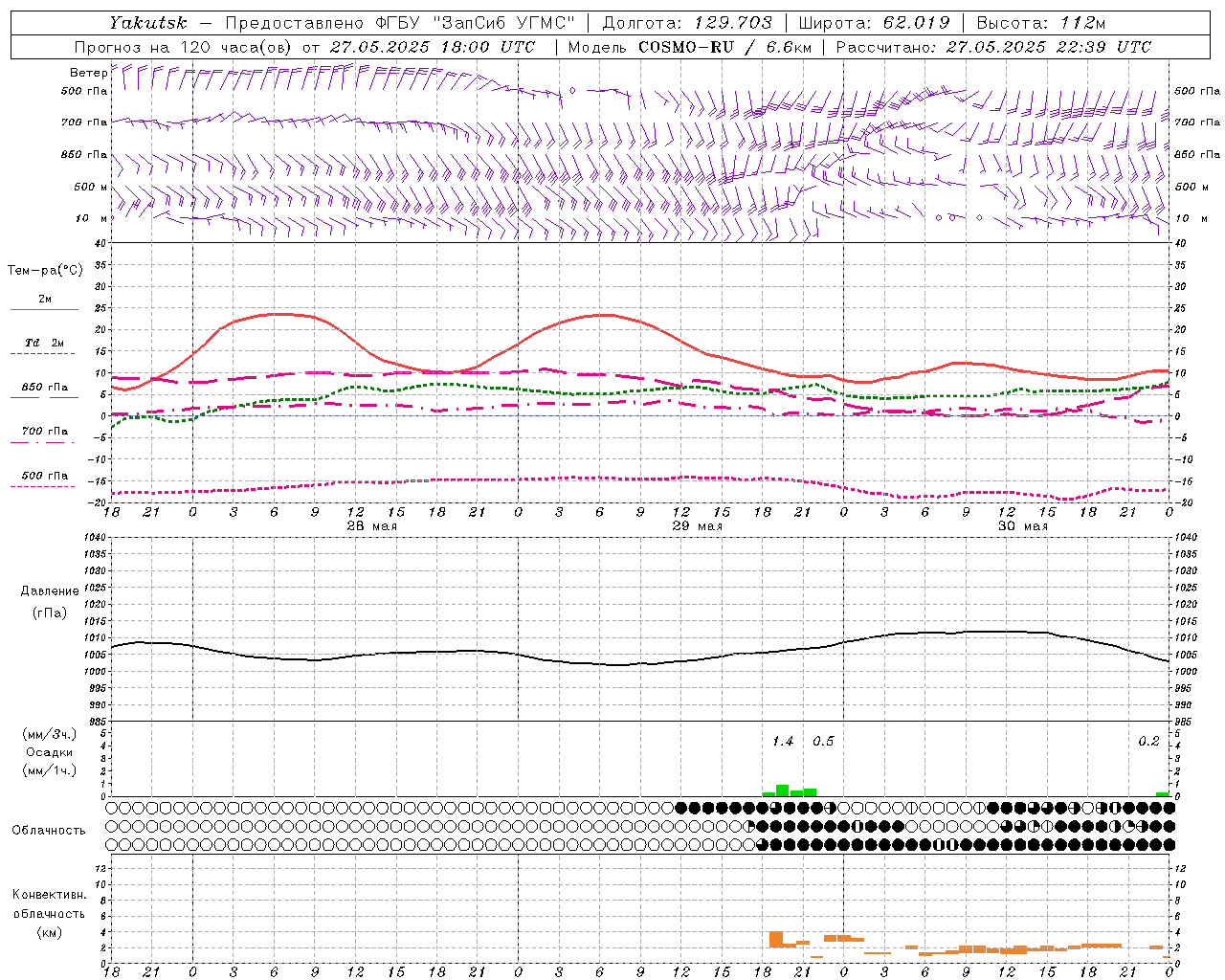Image resolution: width=1225 pixels, height=980 pixels.
Task: Click the Конвективн. convective cloud label
Action: 50,895
